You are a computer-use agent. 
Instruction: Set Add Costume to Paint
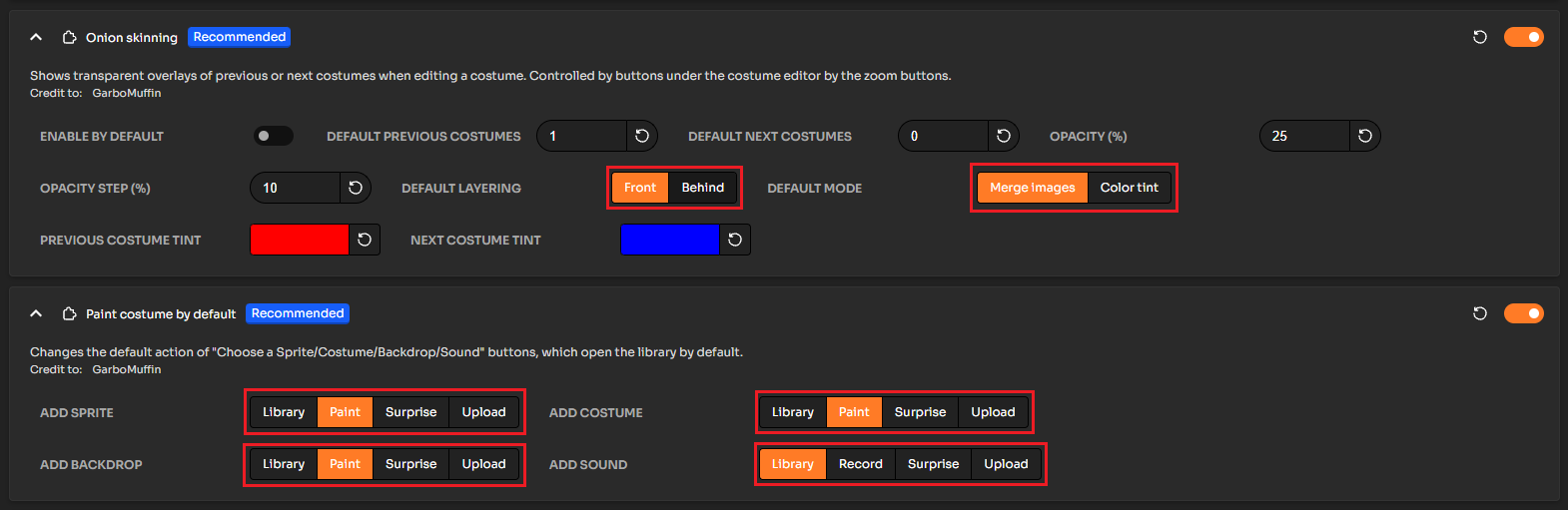point(855,412)
